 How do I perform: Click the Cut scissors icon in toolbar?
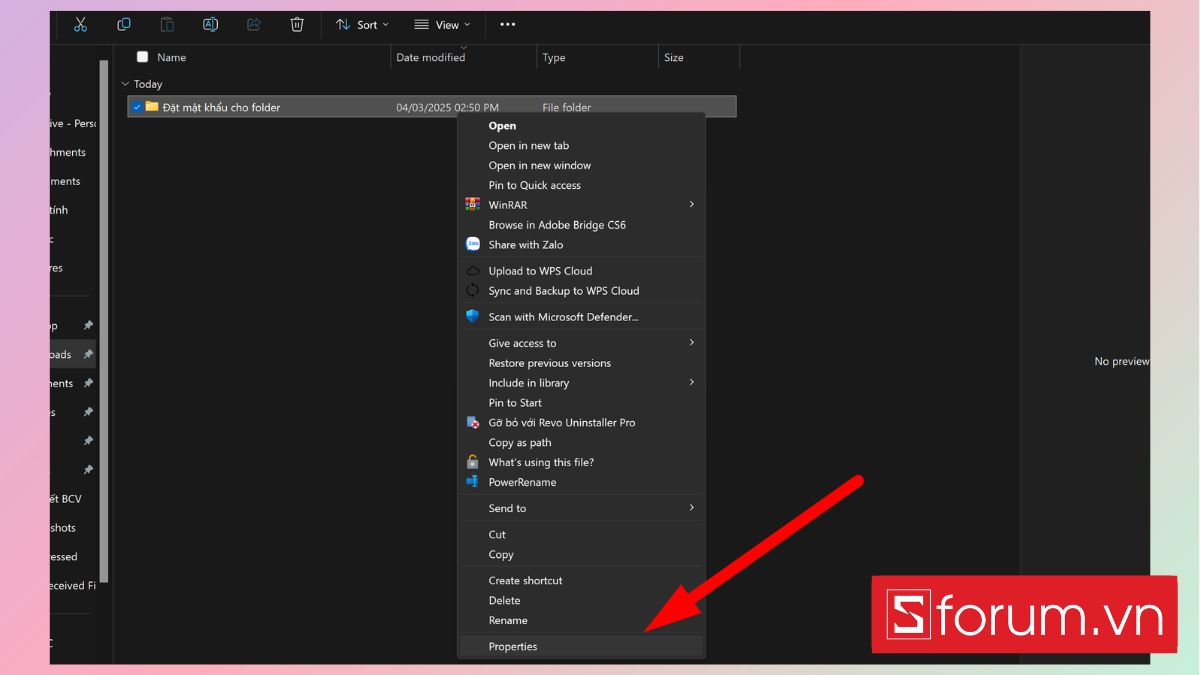click(81, 24)
